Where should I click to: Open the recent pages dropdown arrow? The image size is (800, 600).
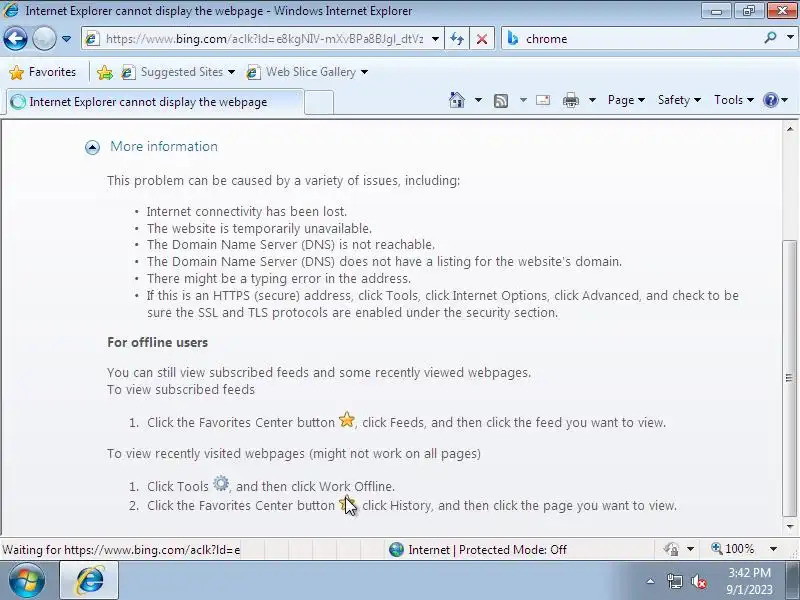pos(66,39)
